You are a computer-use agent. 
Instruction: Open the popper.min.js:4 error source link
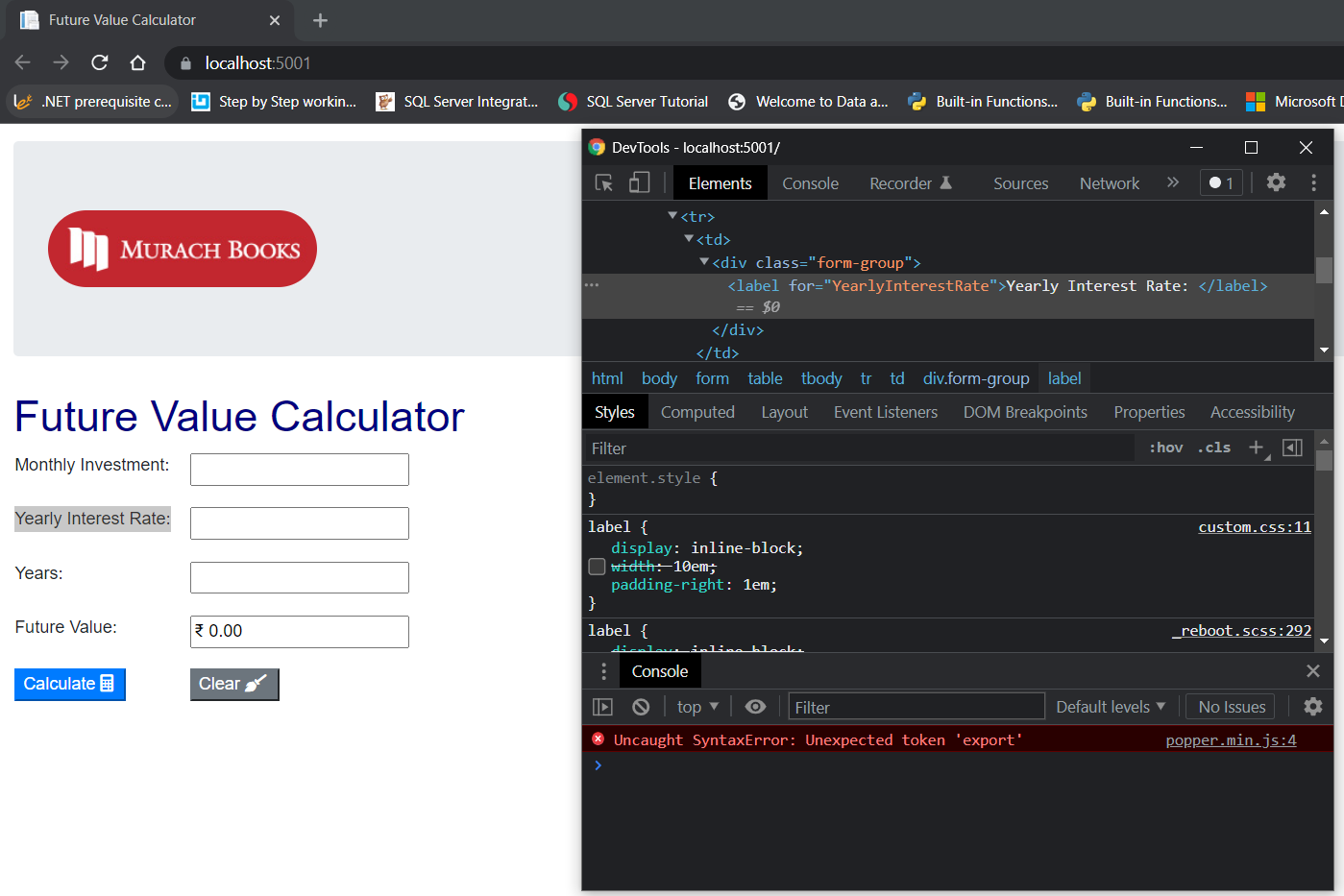tap(1231, 740)
